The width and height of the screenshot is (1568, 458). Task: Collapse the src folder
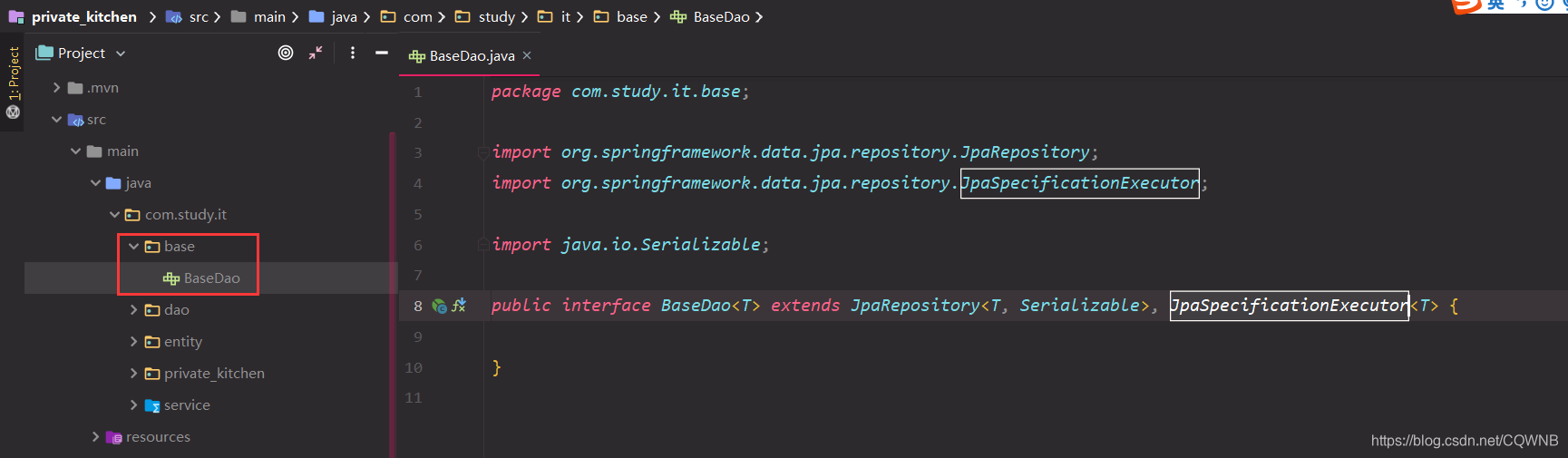pos(56,120)
